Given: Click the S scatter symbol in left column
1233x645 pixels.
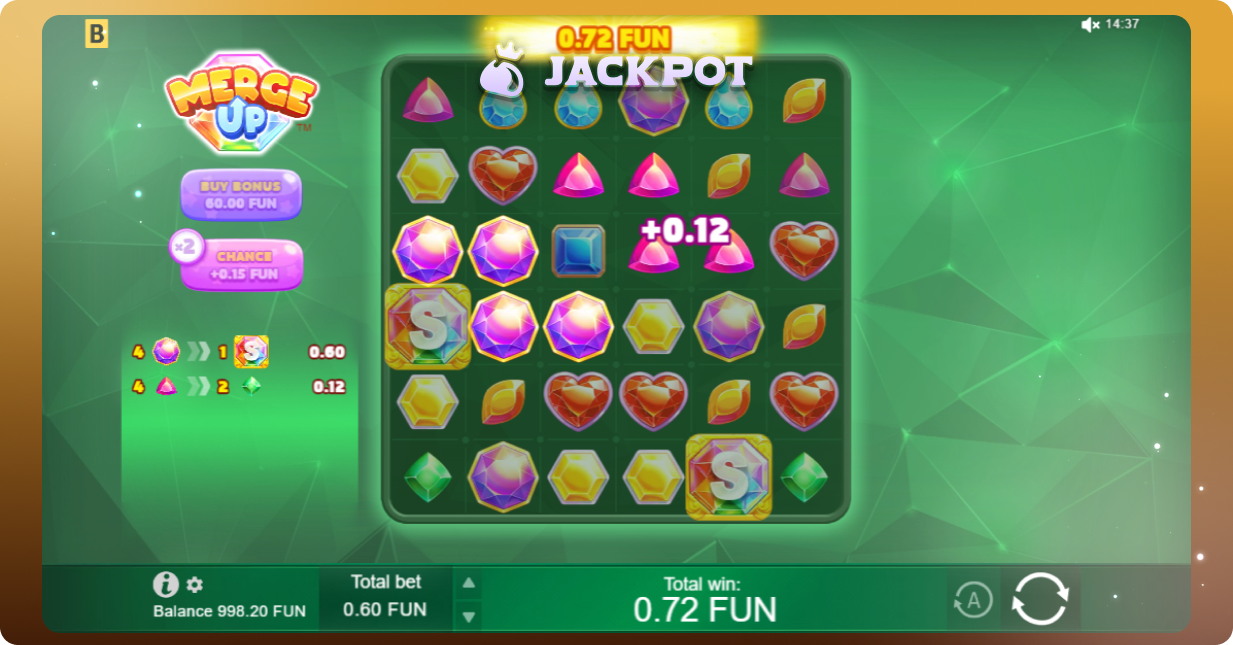Looking at the screenshot, I should tap(427, 326).
